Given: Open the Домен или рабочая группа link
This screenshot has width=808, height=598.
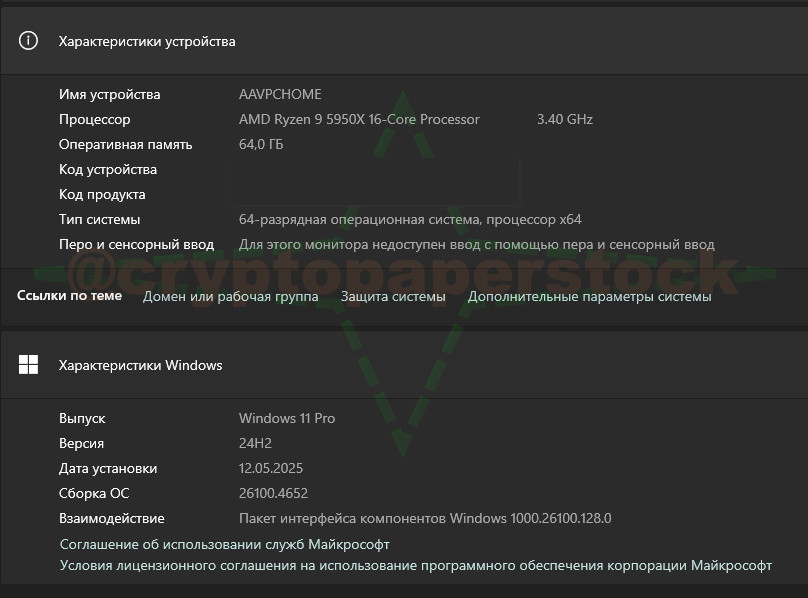Looking at the screenshot, I should (230, 296).
